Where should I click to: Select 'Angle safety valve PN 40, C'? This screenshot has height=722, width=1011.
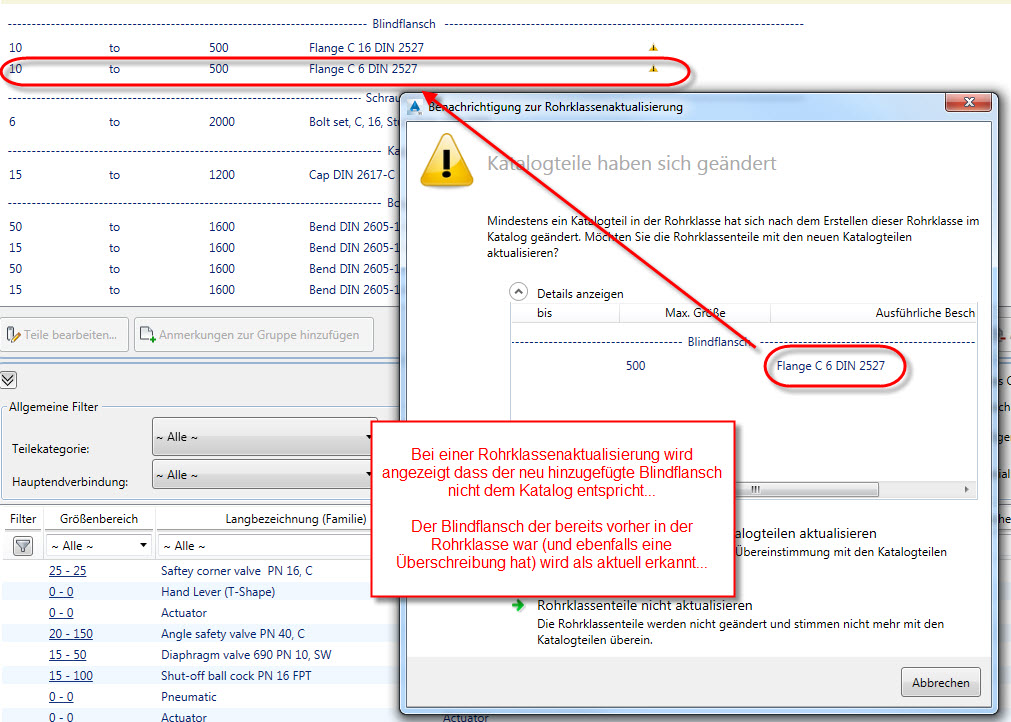tap(233, 634)
